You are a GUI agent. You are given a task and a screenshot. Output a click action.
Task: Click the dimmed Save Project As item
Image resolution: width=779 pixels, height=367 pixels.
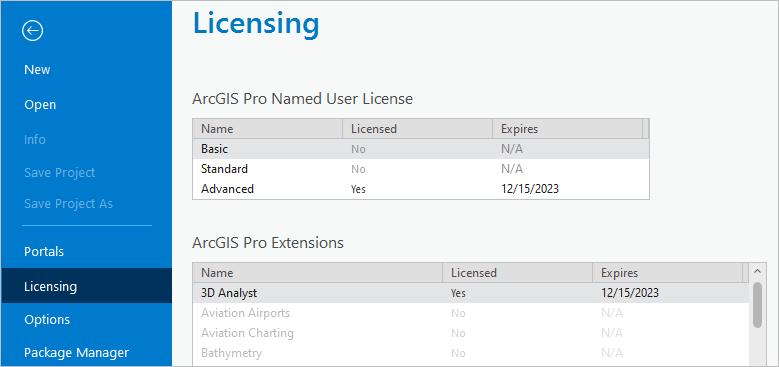click(69, 204)
